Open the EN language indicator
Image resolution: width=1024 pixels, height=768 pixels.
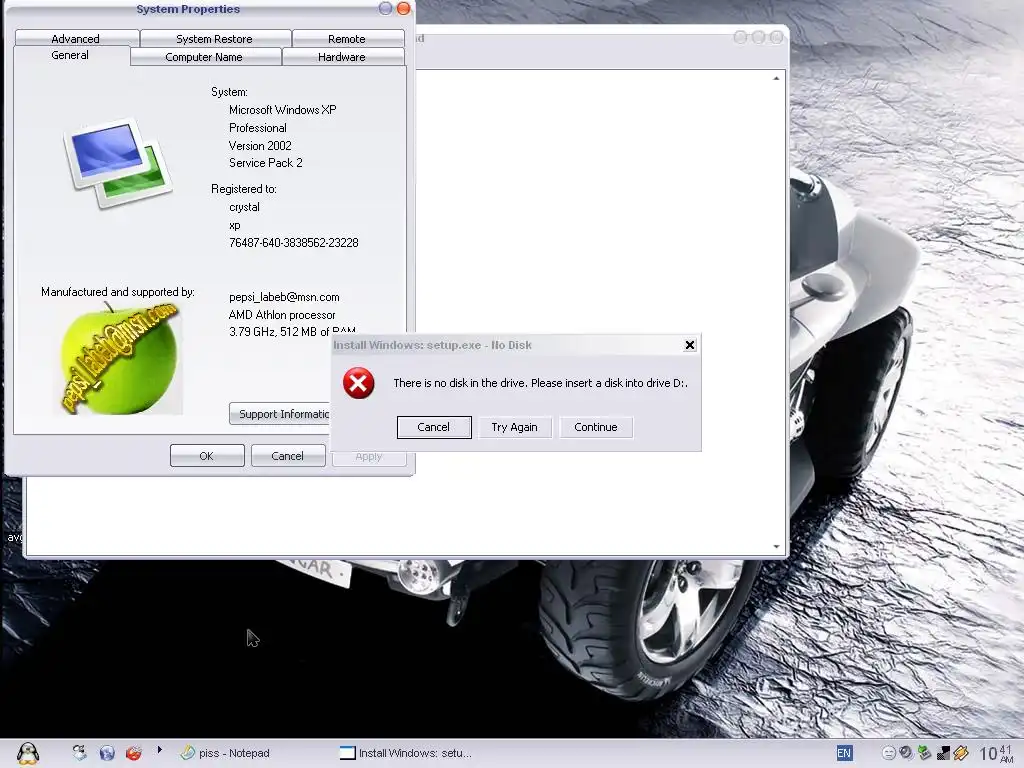tap(844, 753)
